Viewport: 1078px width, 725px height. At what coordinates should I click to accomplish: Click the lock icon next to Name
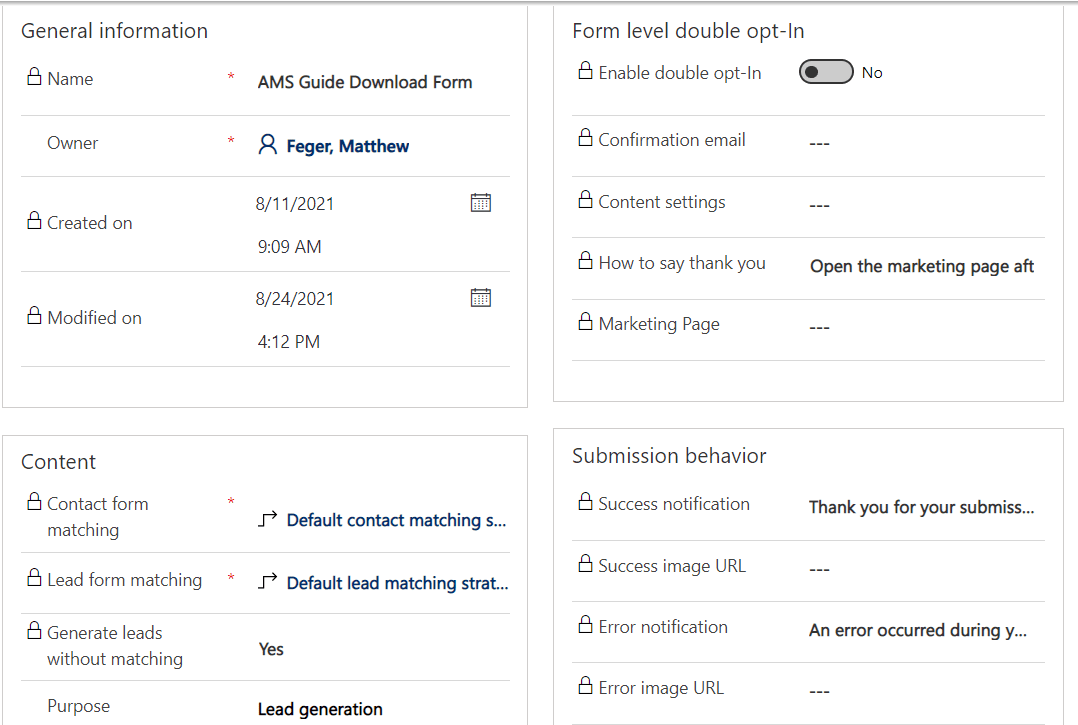click(x=35, y=77)
